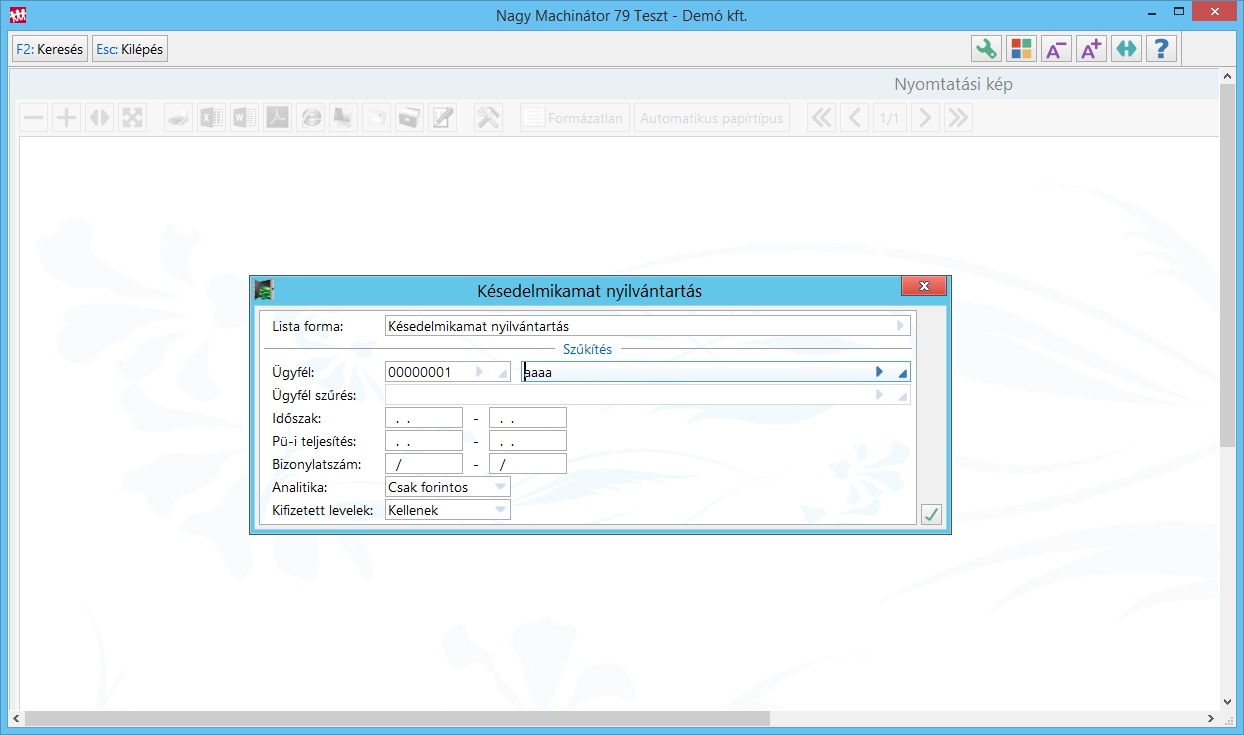Click the Bizonylatszám to field
This screenshot has width=1244, height=735.
pyautogui.click(x=528, y=464)
